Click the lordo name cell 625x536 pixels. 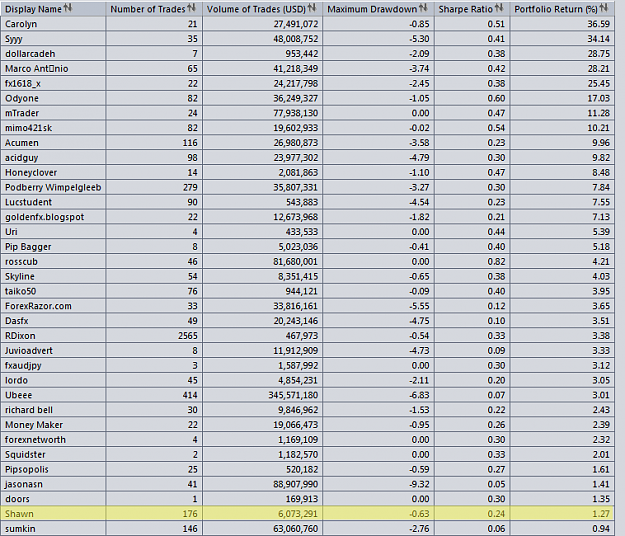54,380
